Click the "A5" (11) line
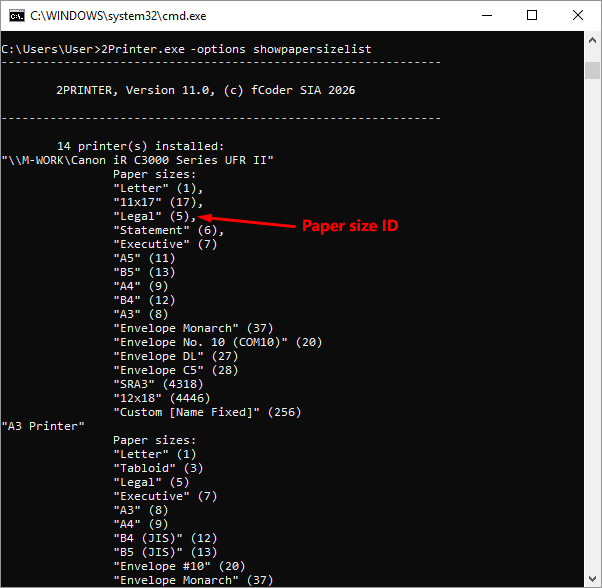The image size is (602, 588). pos(144,258)
